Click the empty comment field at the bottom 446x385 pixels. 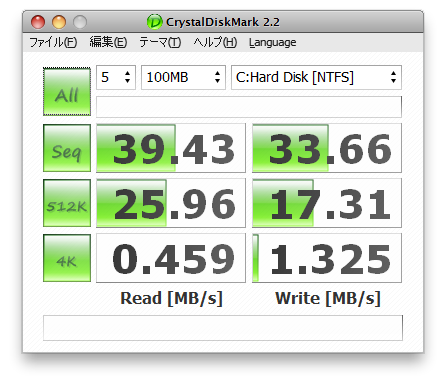tap(223, 328)
